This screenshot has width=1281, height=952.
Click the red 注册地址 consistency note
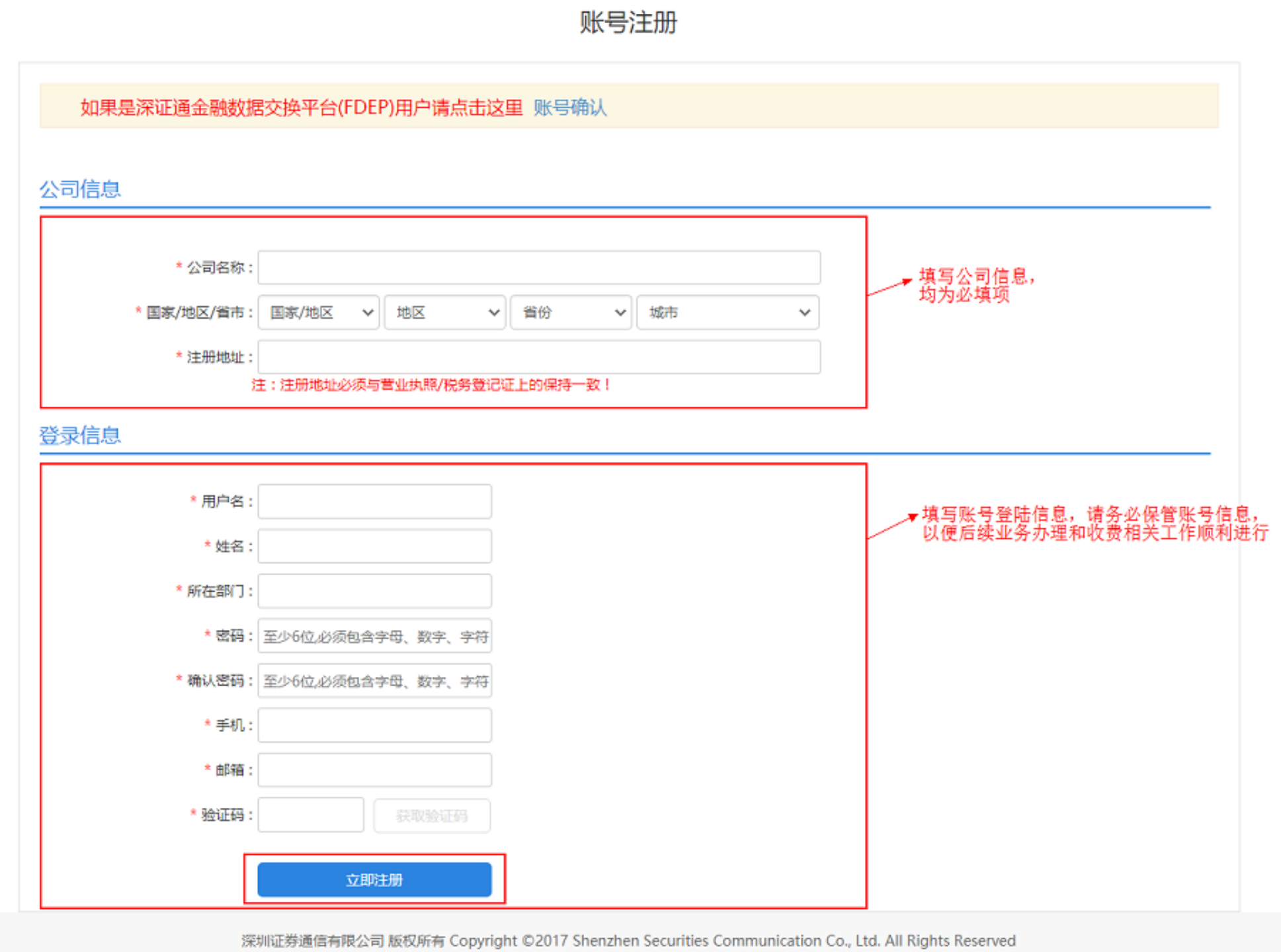tap(431, 385)
